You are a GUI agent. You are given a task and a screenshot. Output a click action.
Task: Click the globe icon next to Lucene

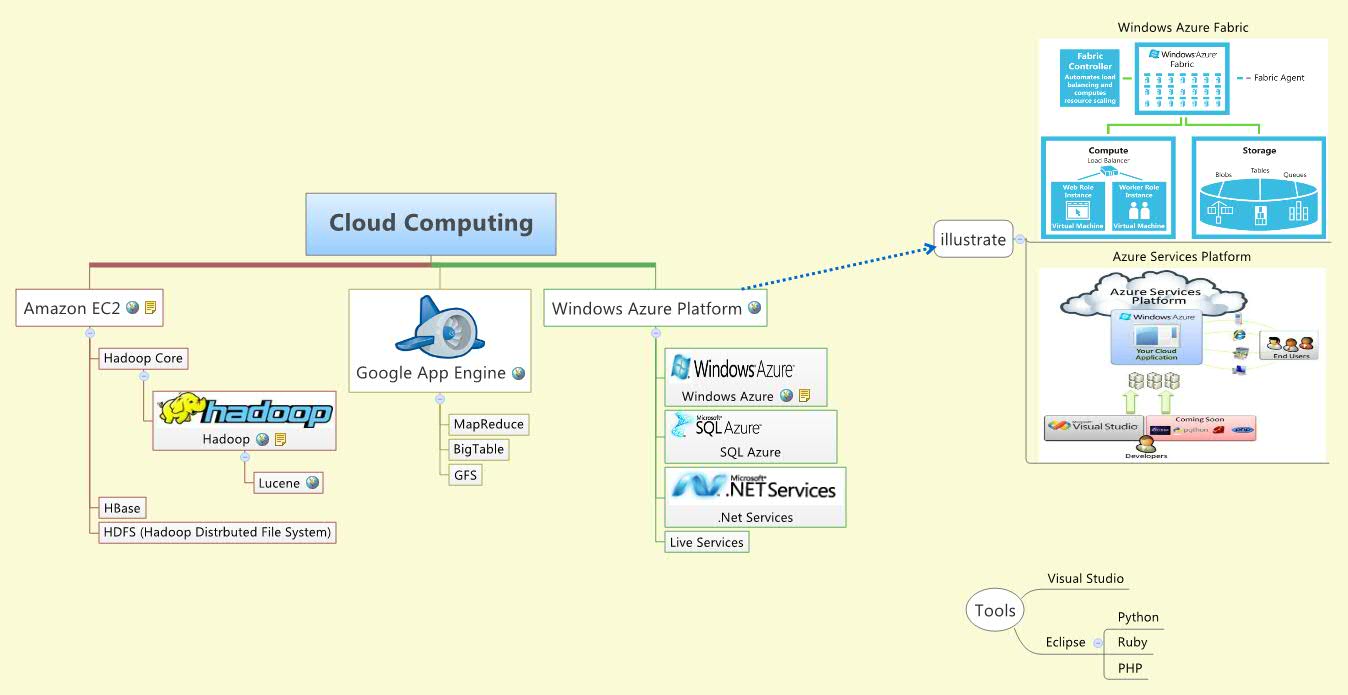[x=312, y=483]
